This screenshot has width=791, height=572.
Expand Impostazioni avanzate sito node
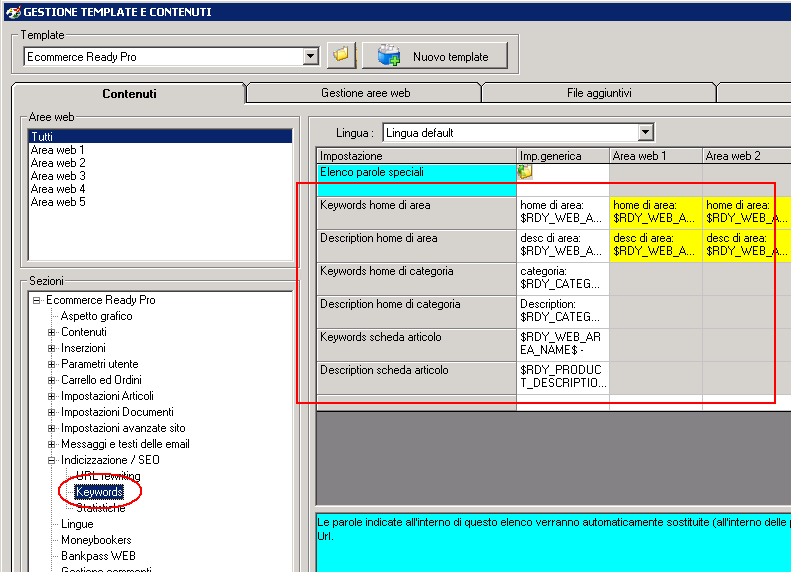pyautogui.click(x=51, y=428)
